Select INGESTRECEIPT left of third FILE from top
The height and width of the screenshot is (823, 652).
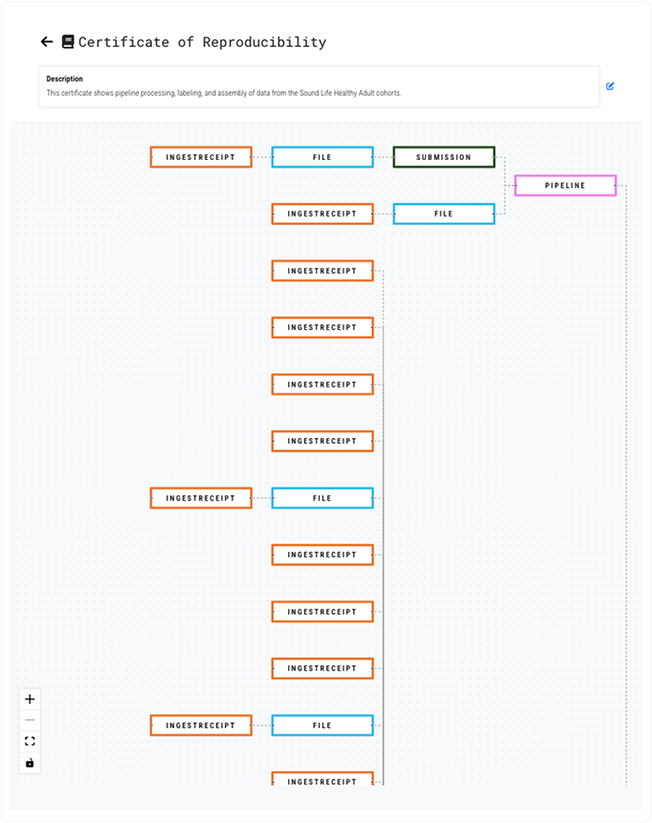pyautogui.click(x=200, y=498)
